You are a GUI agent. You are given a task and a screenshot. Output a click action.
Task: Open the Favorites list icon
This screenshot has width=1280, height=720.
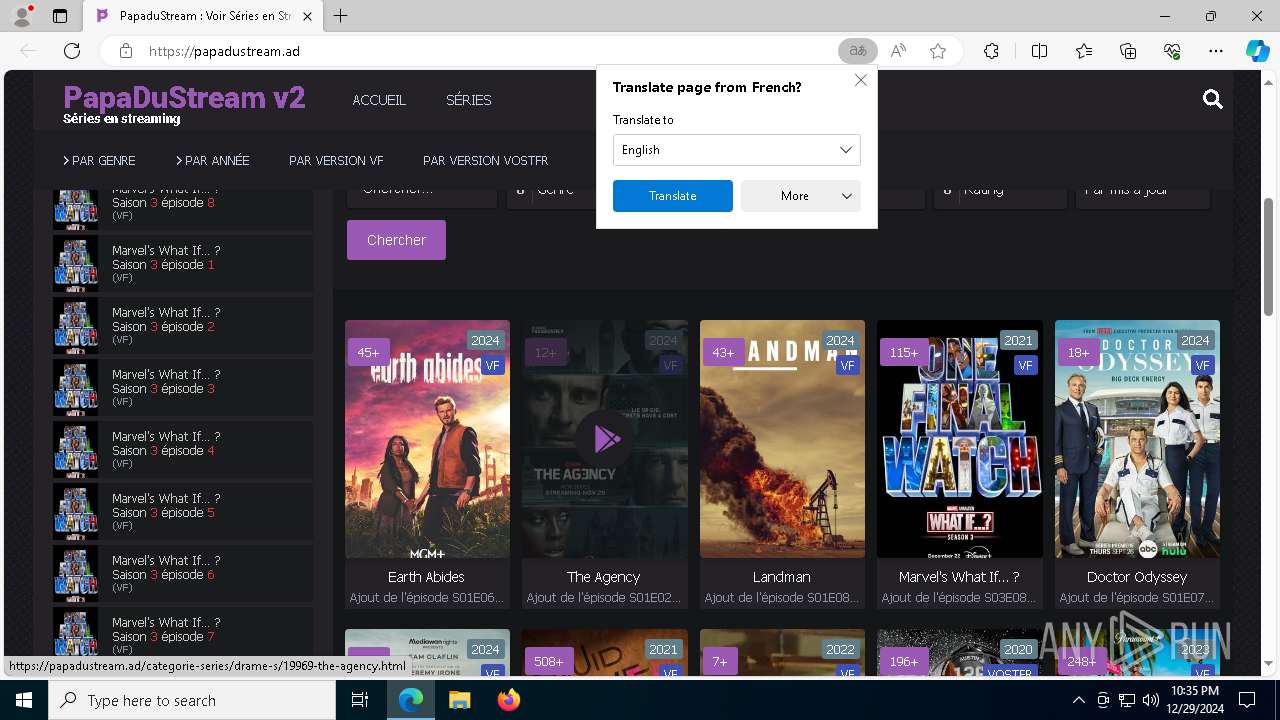click(1084, 51)
